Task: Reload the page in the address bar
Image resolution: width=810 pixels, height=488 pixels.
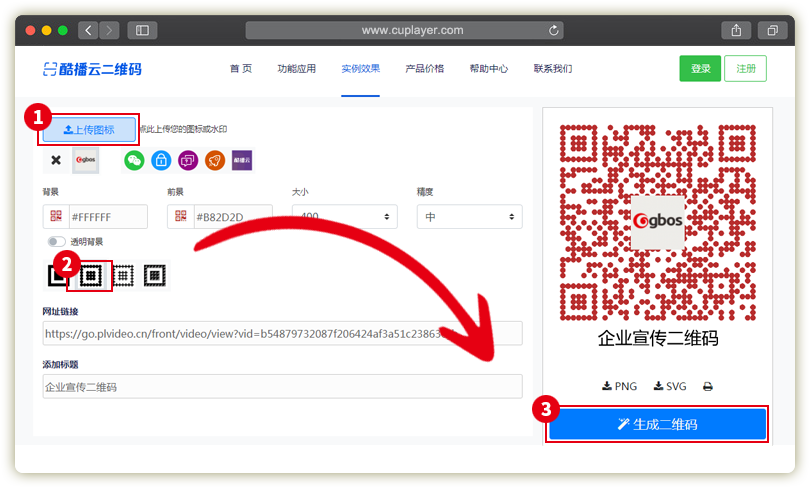Action: click(554, 30)
